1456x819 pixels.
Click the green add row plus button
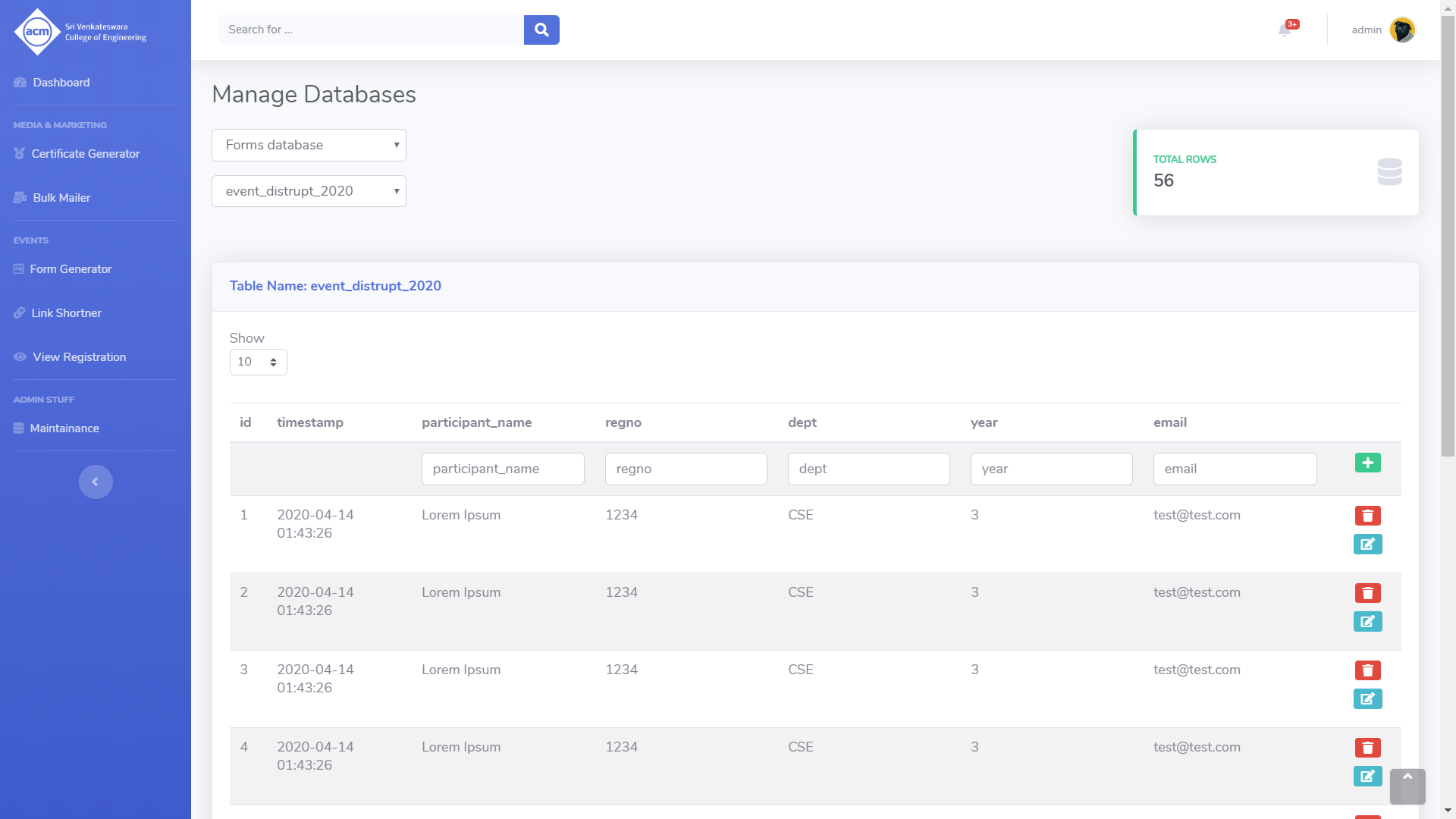pos(1367,463)
